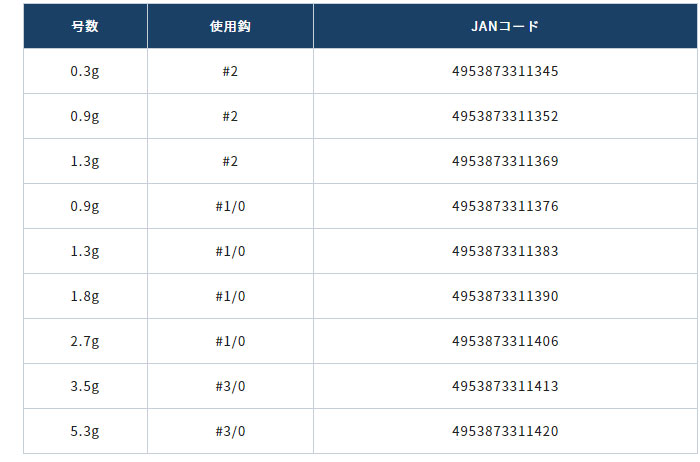700x462 pixels.
Task: Select JAN code 4953873311383
Action: tap(505, 251)
